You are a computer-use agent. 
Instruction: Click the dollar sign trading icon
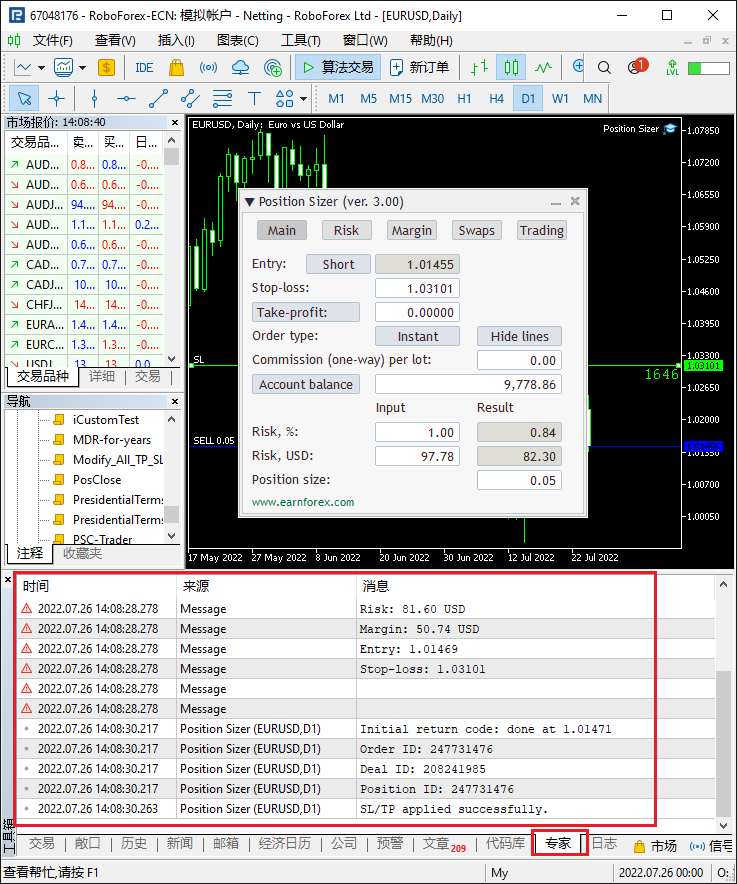[x=106, y=68]
